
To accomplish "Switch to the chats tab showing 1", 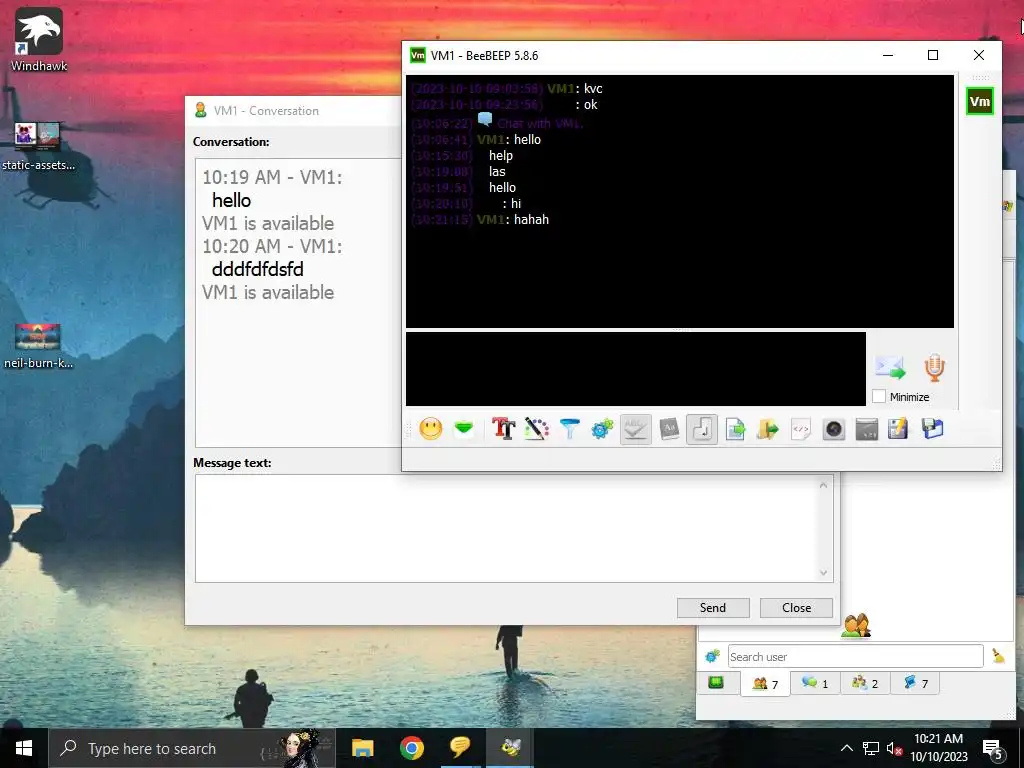I will tap(815, 683).
